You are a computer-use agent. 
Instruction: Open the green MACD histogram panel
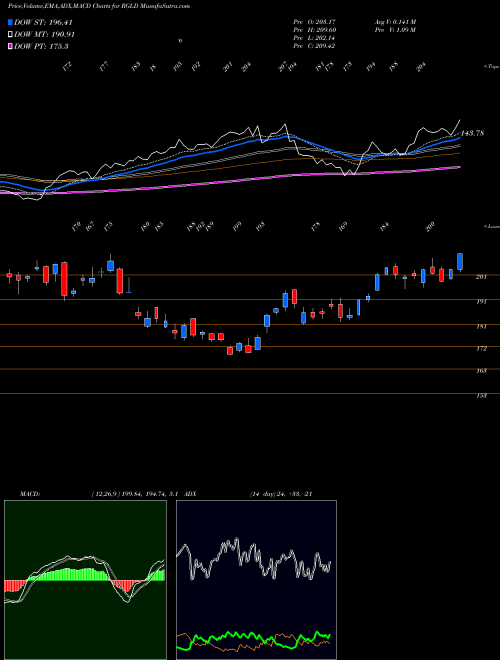[x=85, y=580]
